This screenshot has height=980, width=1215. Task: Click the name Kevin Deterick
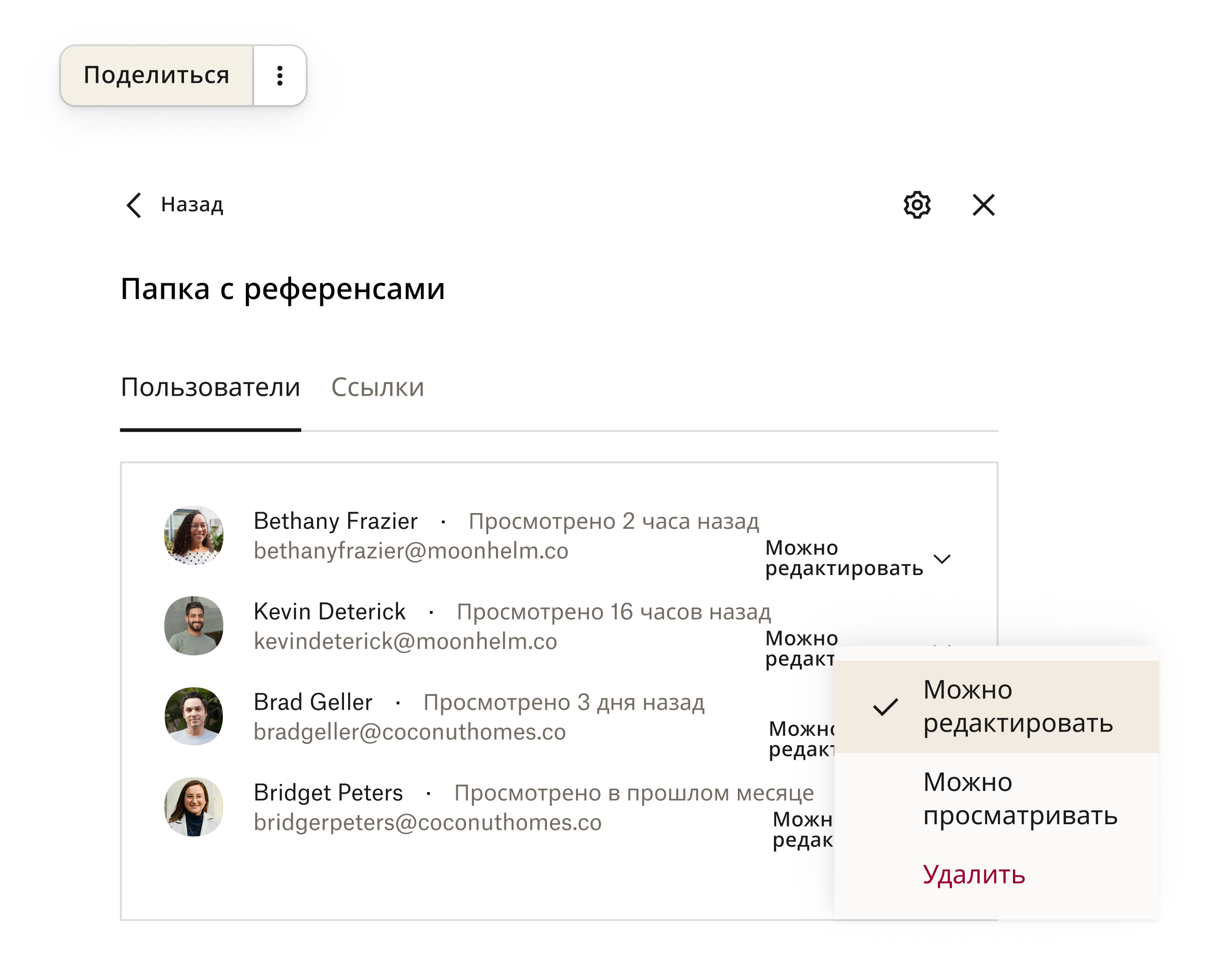click(x=330, y=612)
